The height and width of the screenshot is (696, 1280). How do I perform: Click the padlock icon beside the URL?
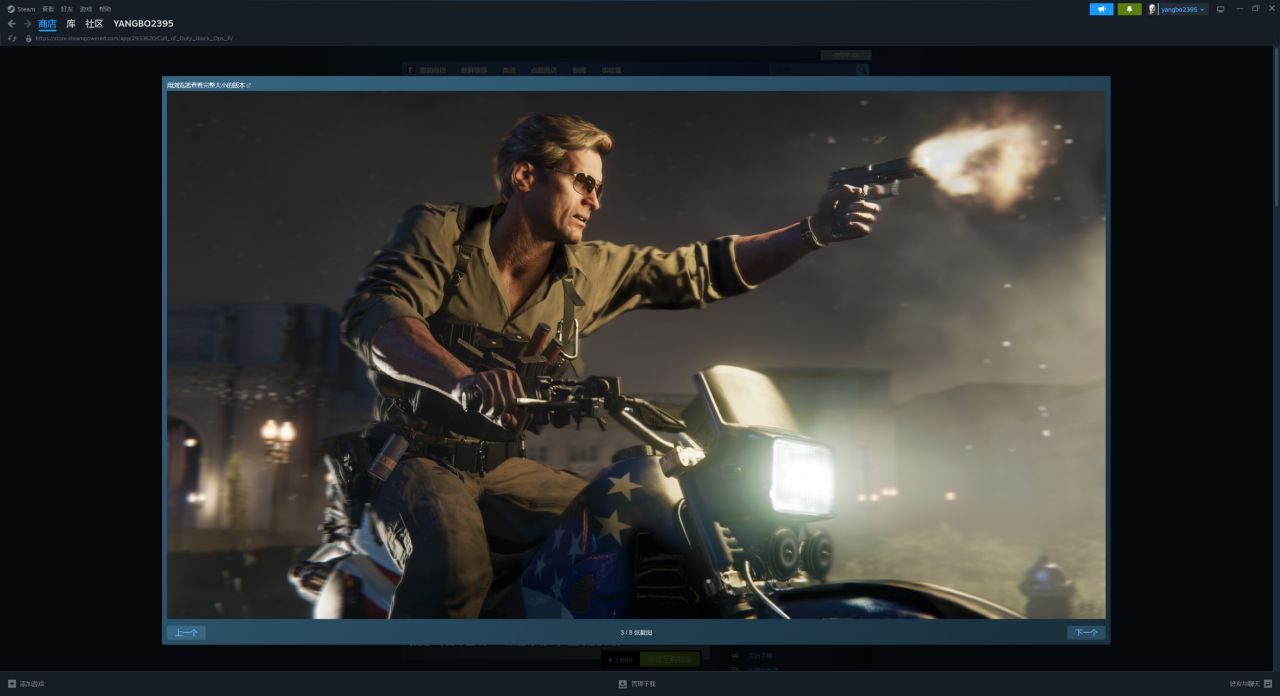point(28,38)
